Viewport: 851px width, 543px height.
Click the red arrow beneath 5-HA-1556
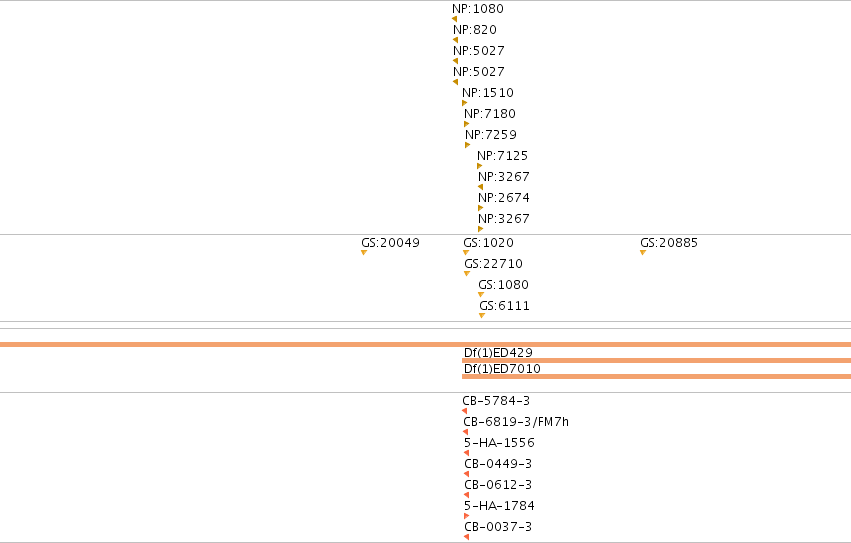click(x=466, y=453)
